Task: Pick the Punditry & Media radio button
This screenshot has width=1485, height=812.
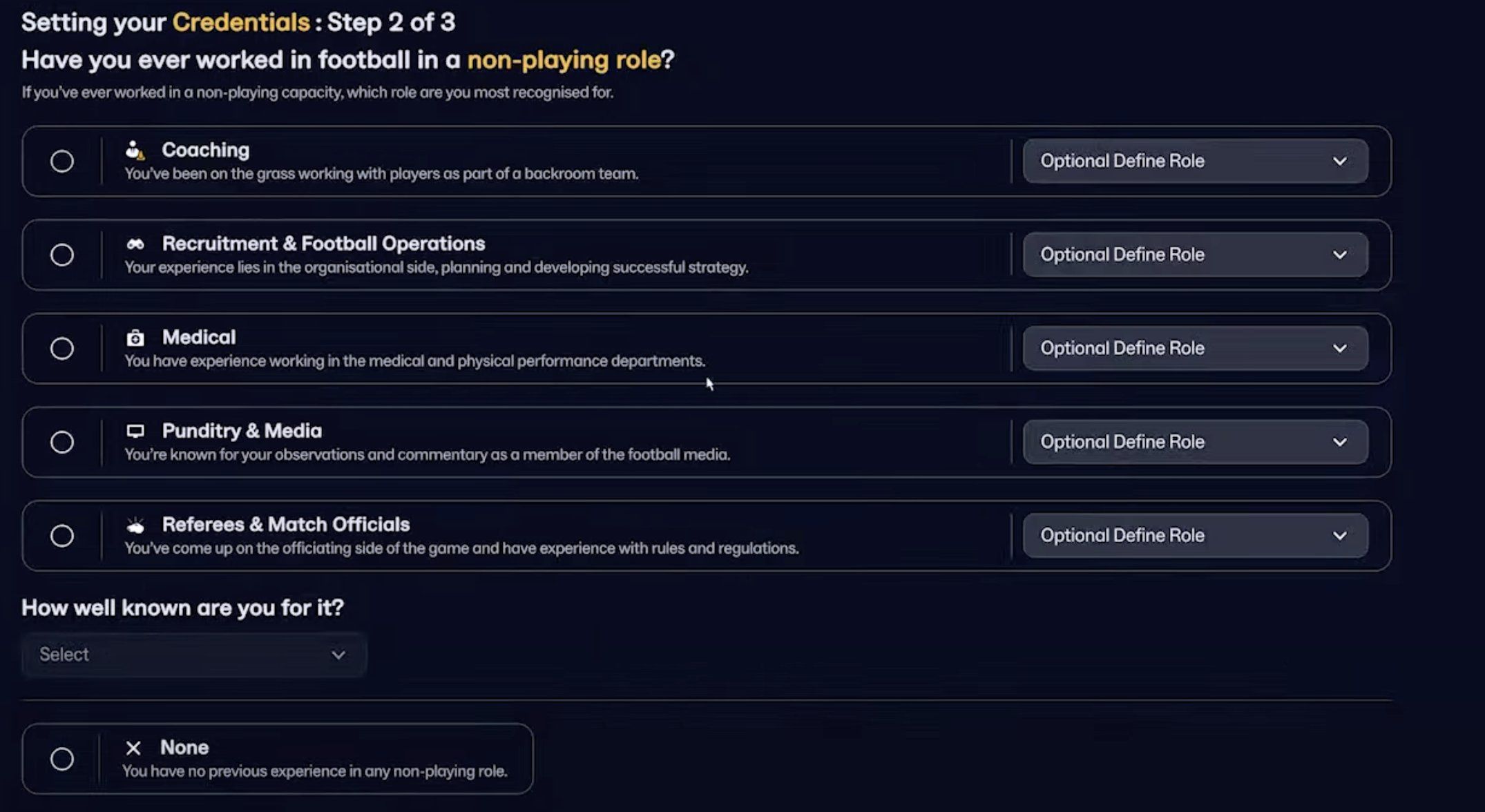Action: point(62,442)
